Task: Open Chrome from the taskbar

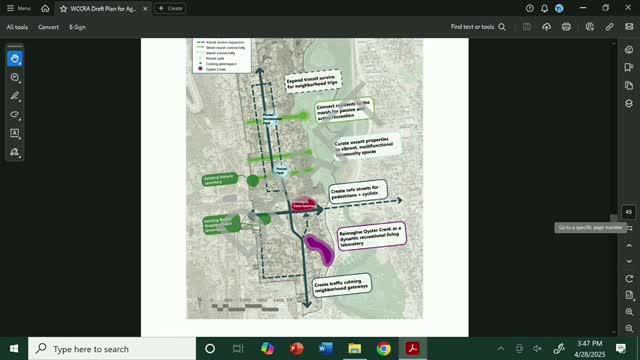Action: tap(384, 349)
